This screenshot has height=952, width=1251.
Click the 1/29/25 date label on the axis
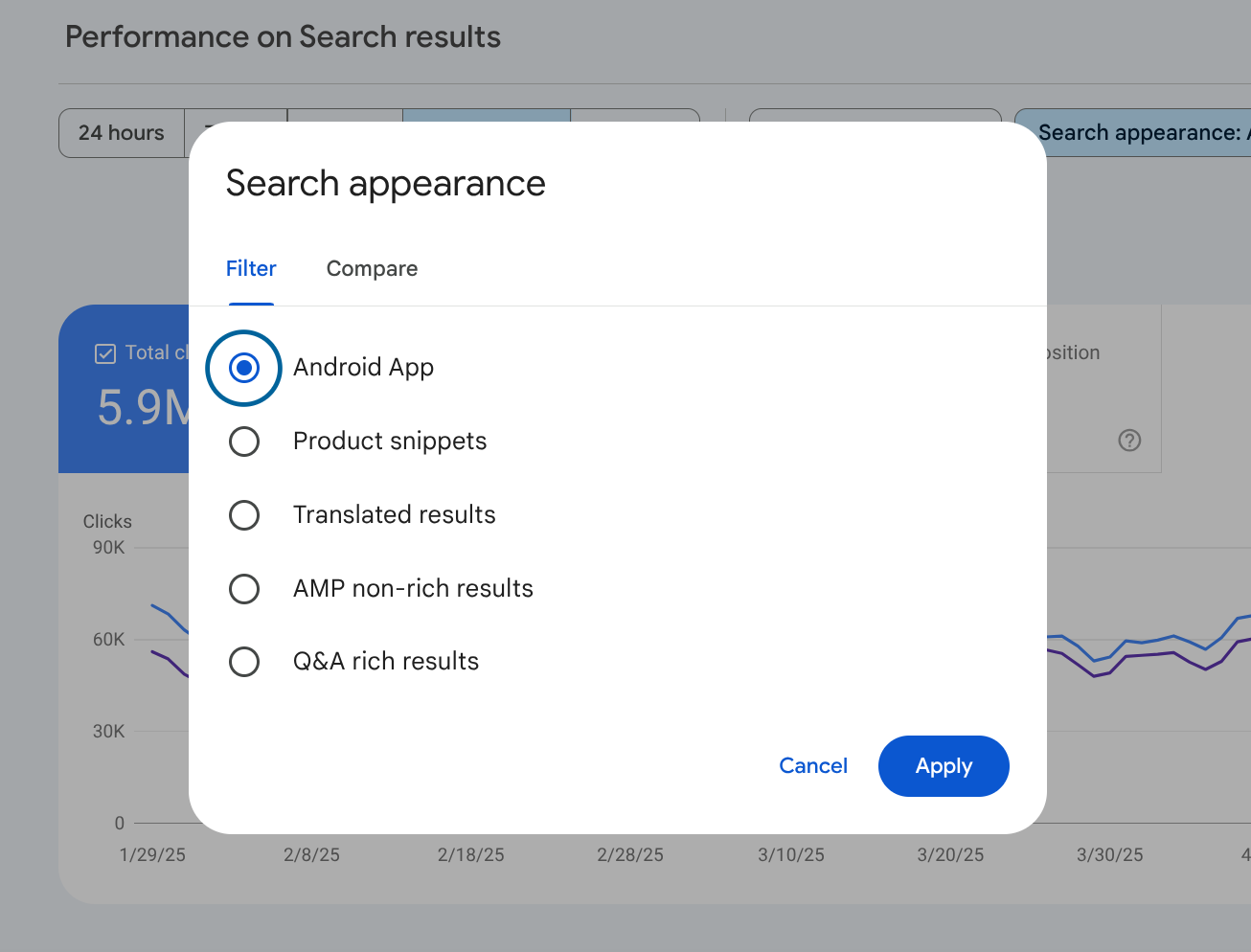coord(152,855)
